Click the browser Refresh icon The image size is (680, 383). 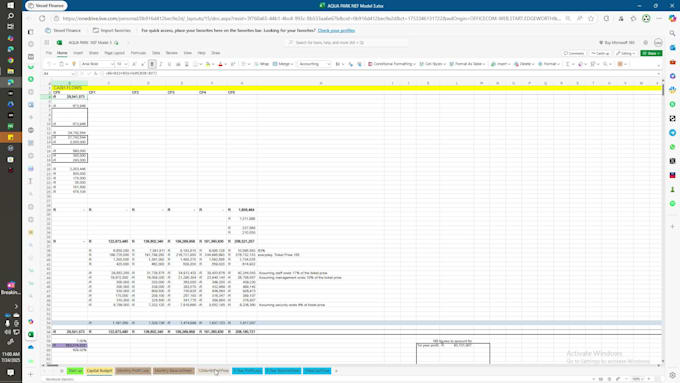pyautogui.click(x=42, y=19)
